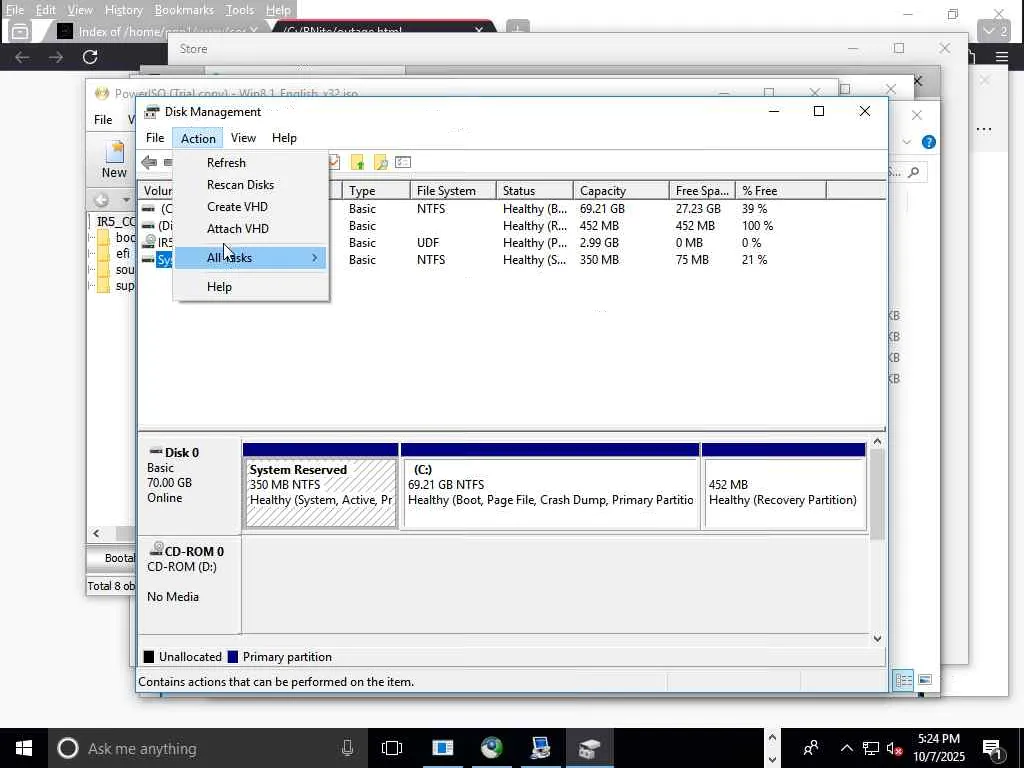Click the Disk Management taskbar icon
This screenshot has height=768, width=1024.
click(590, 748)
